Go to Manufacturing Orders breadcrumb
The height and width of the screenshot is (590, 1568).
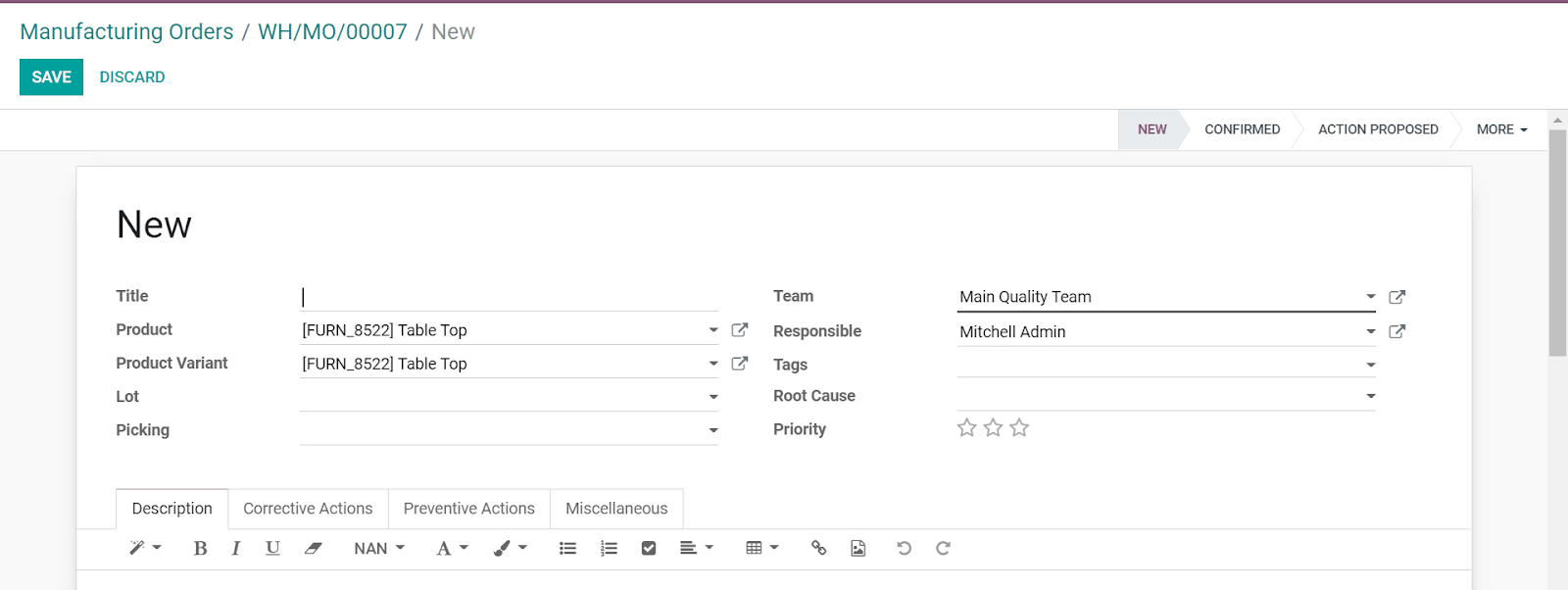[x=126, y=31]
